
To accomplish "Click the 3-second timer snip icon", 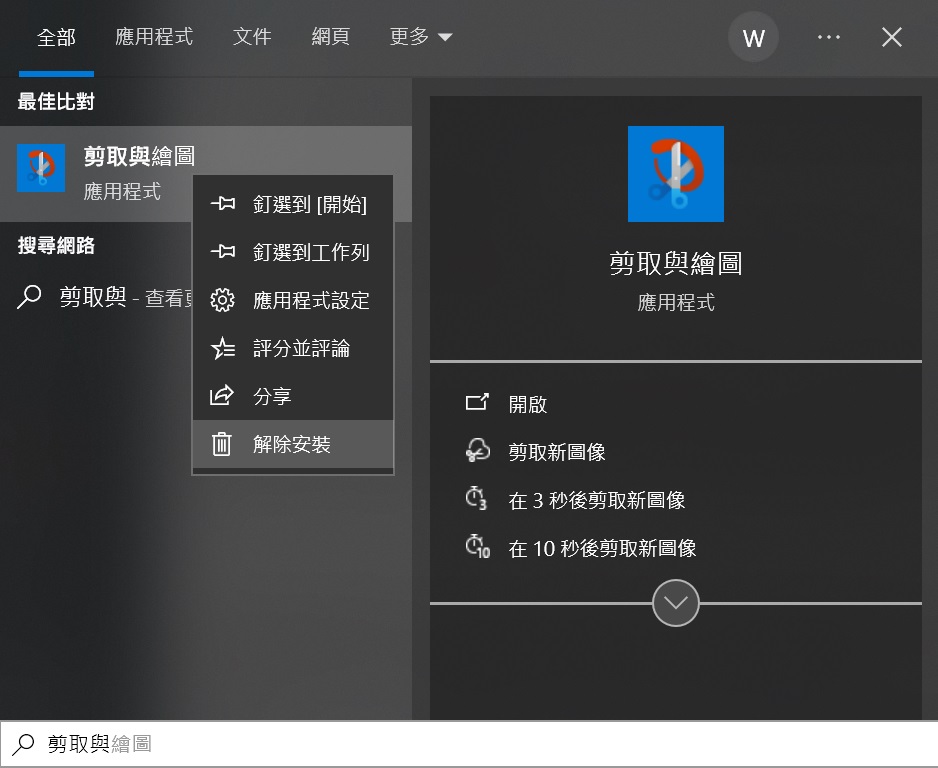I will coord(477,499).
